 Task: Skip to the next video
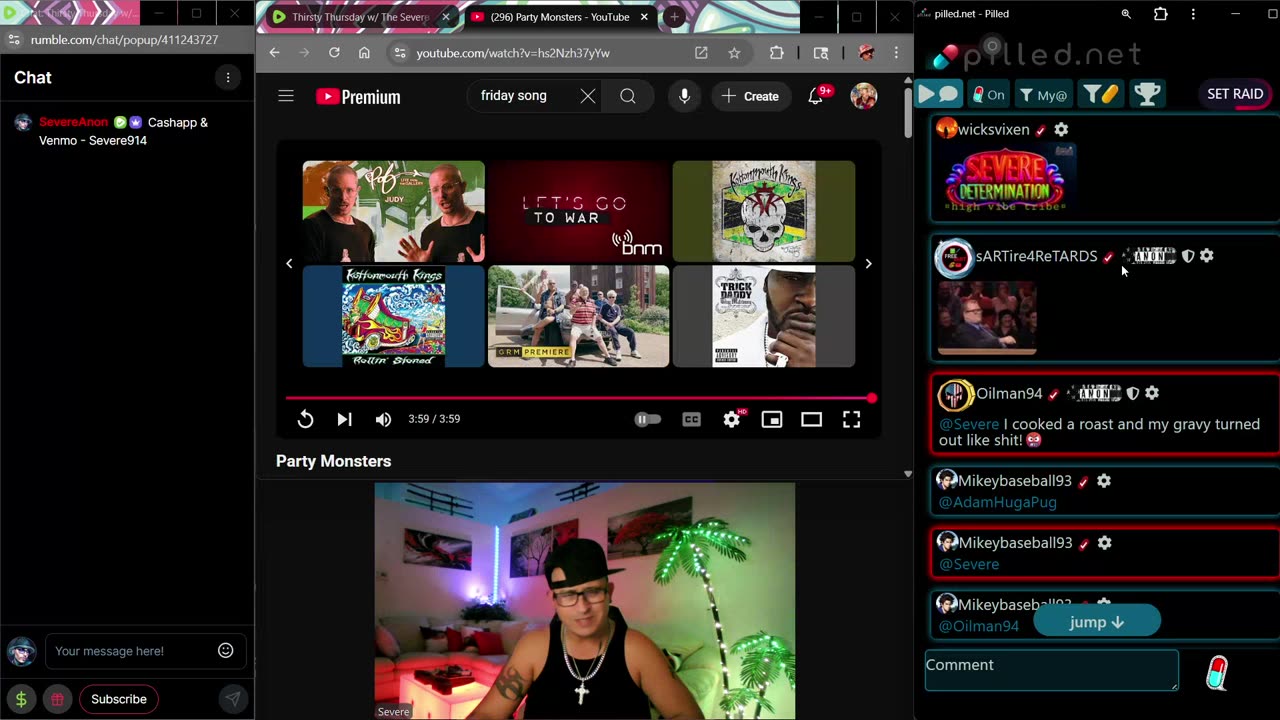[344, 419]
